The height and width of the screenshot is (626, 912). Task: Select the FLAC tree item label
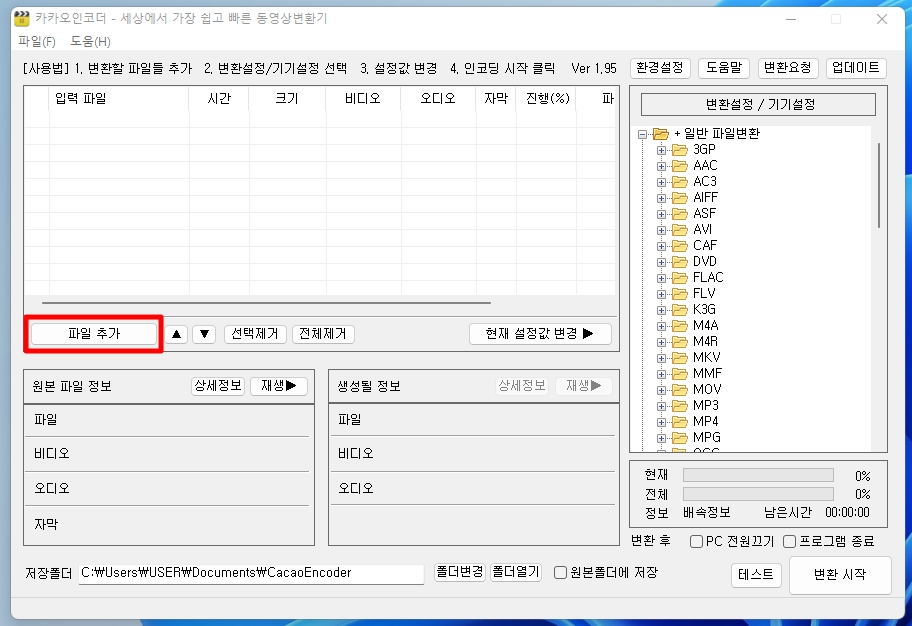(x=708, y=278)
